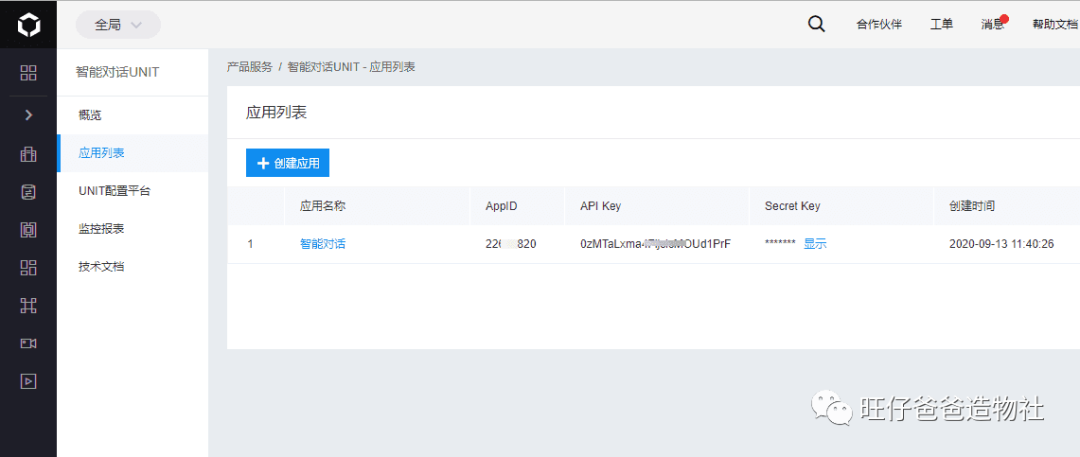Click the AppID value ending in 820
Viewport: 1080px width, 457px height.
[510, 244]
